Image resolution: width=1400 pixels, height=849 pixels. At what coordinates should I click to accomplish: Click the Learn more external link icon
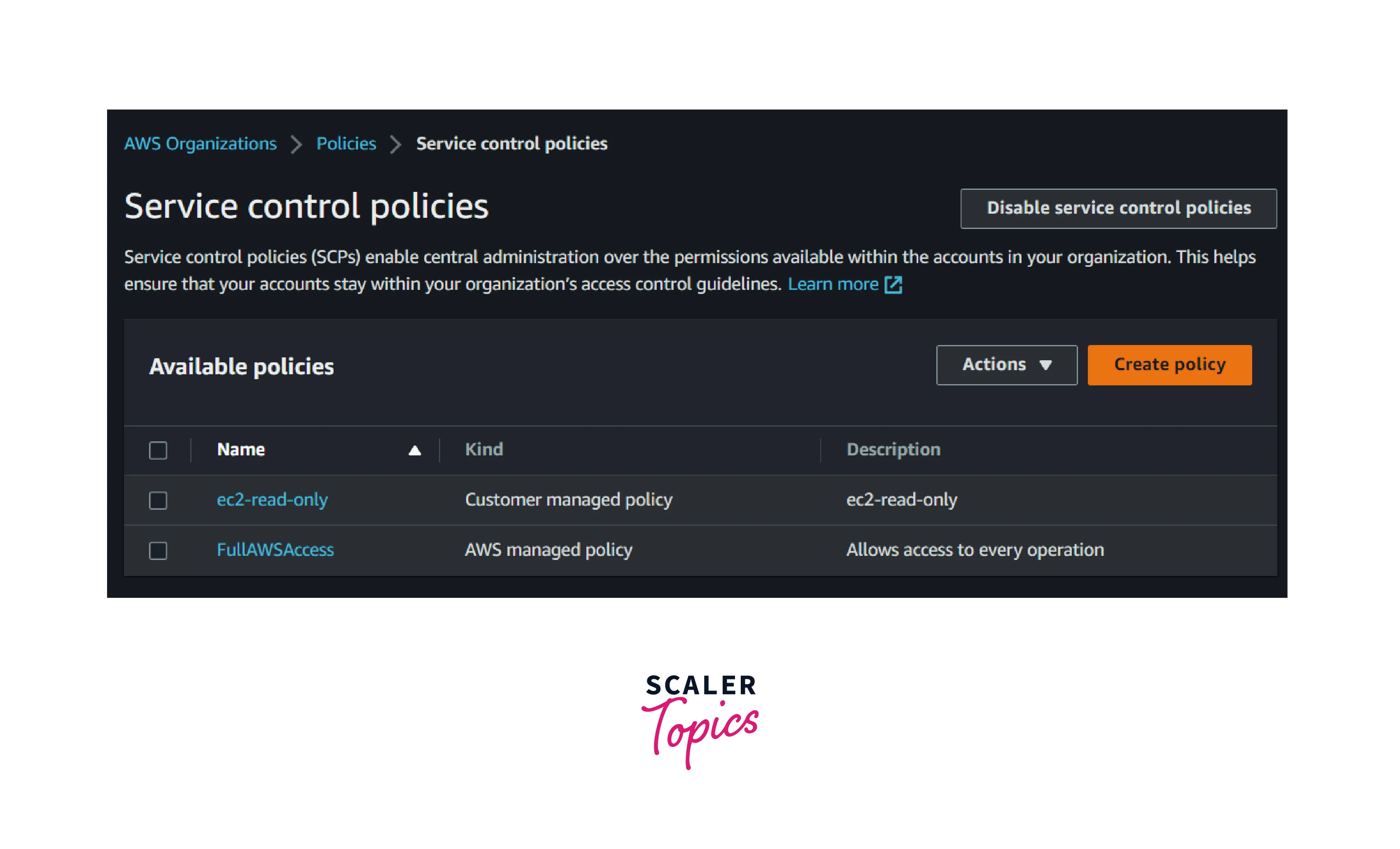[893, 284]
